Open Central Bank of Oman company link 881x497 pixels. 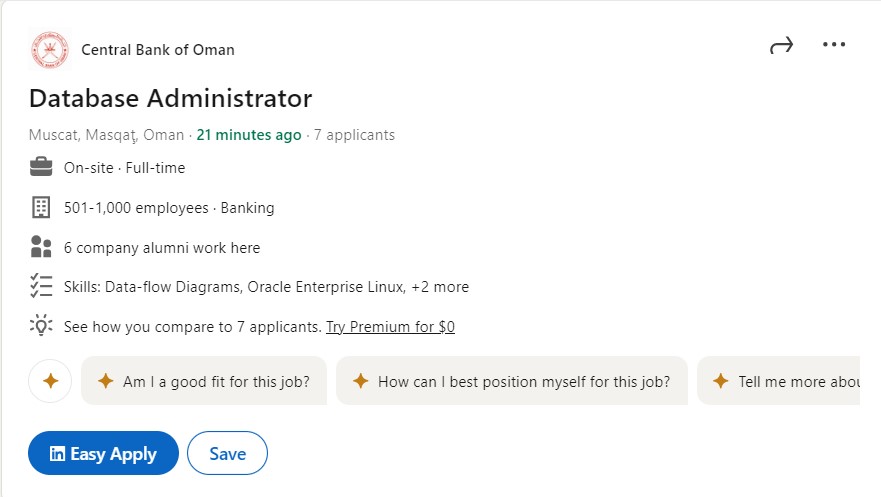[x=157, y=50]
